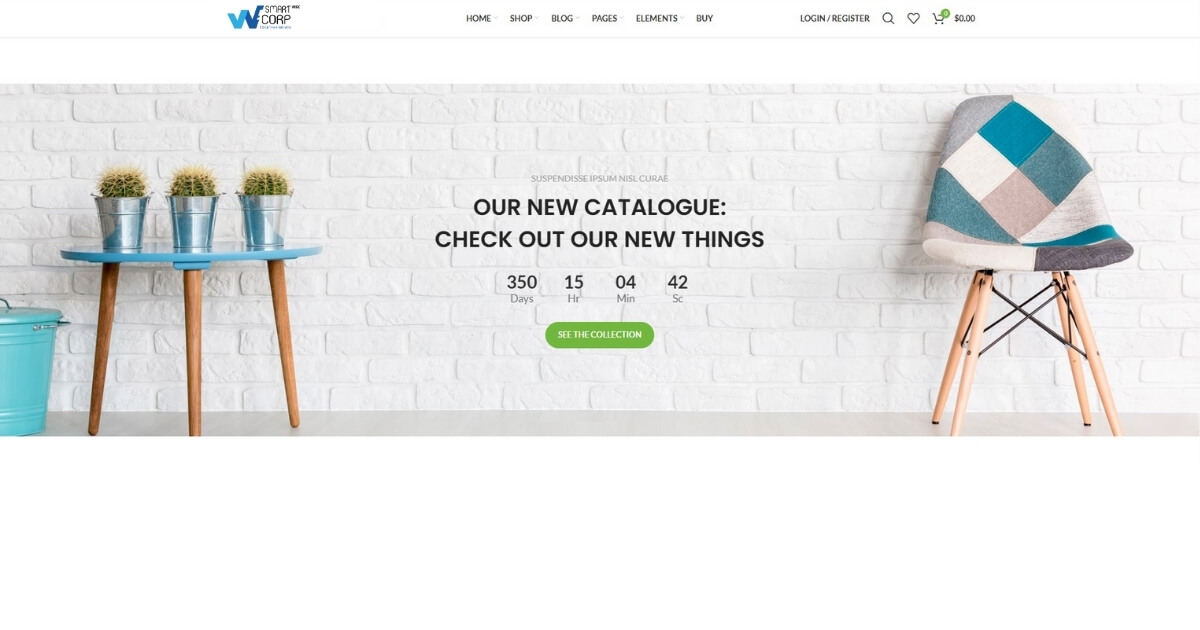Image resolution: width=1200 pixels, height=630 pixels.
Task: Click the Sc seconds countdown value
Action: [x=677, y=288]
